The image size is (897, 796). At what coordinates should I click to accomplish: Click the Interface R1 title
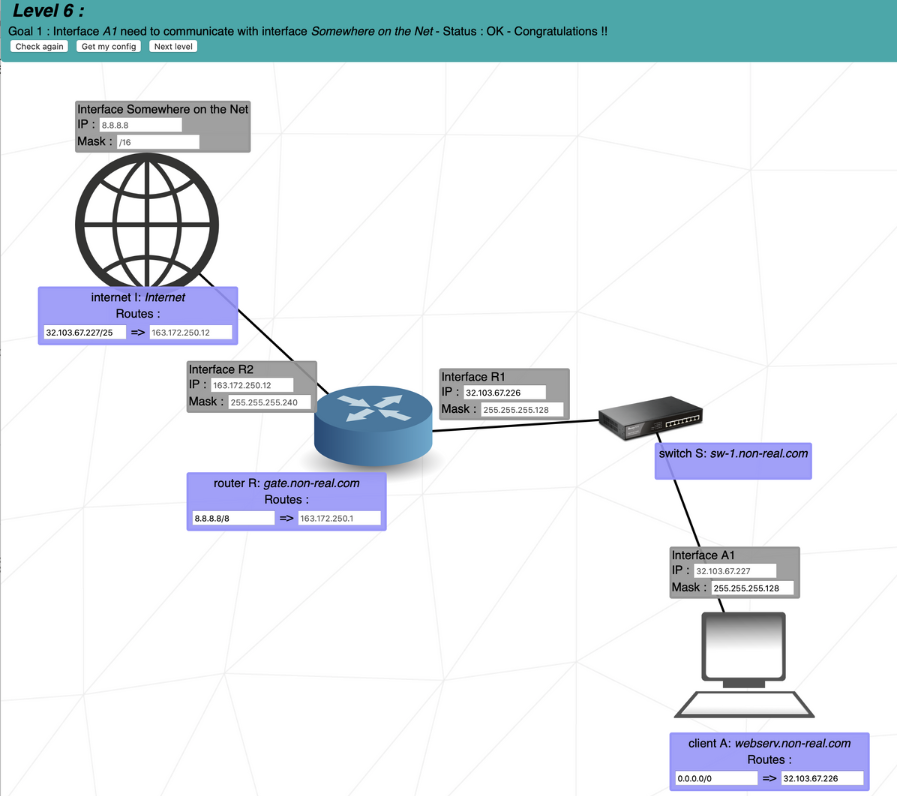473,377
